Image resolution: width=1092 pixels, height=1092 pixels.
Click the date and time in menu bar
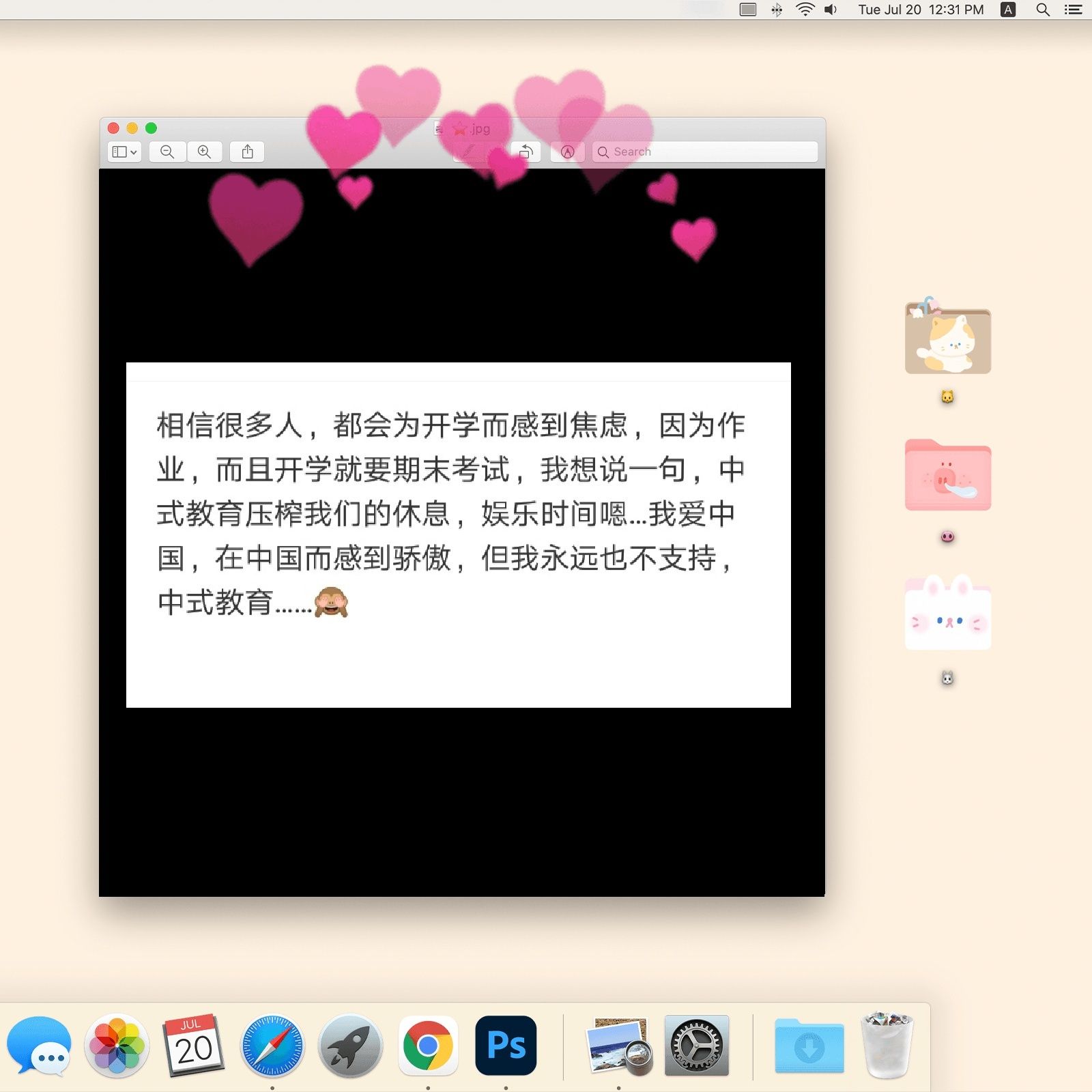(x=921, y=10)
